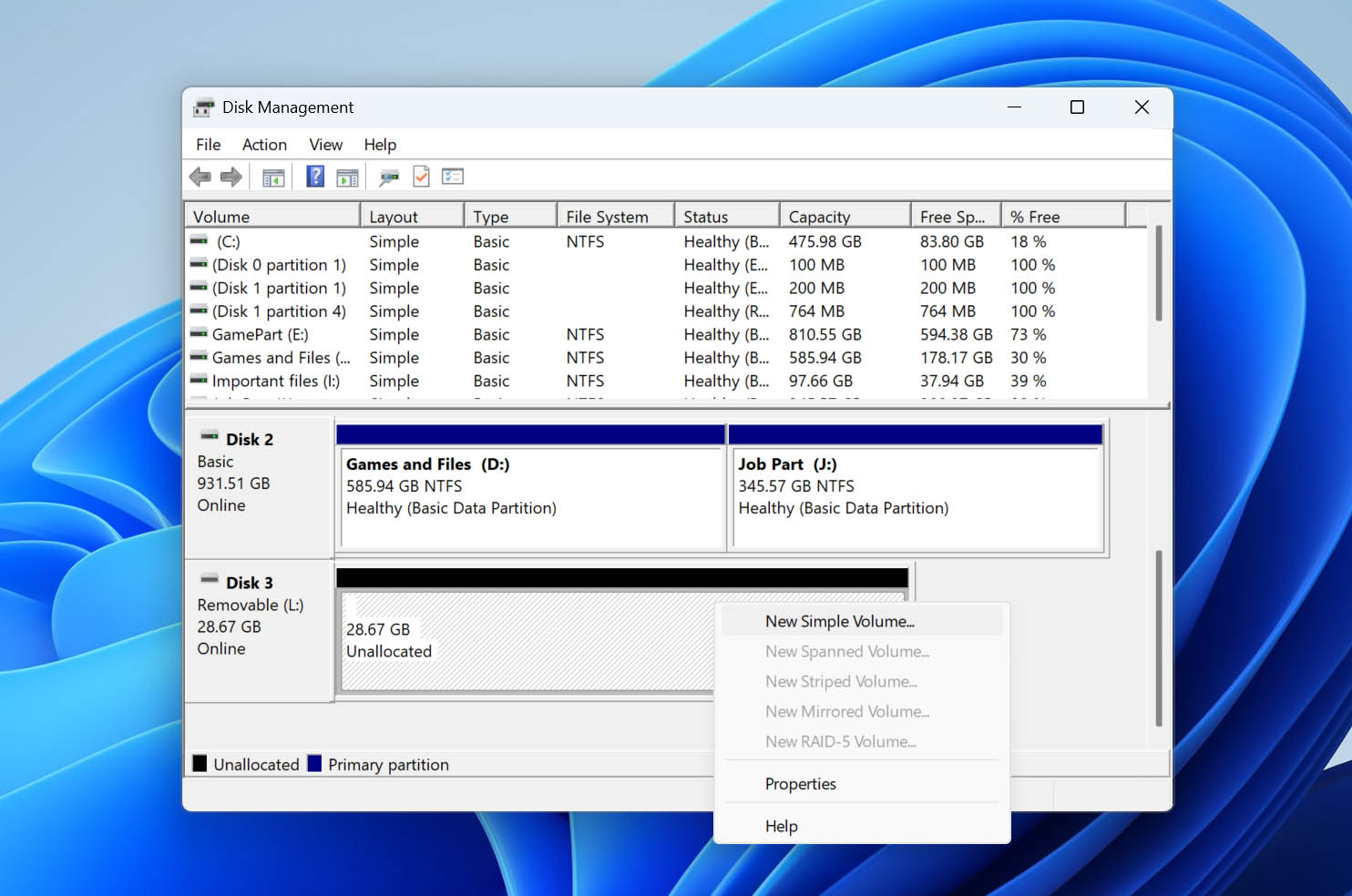Screen dimensions: 1352x896
Task: Click the Back arrow toolbar icon
Action: (200, 177)
